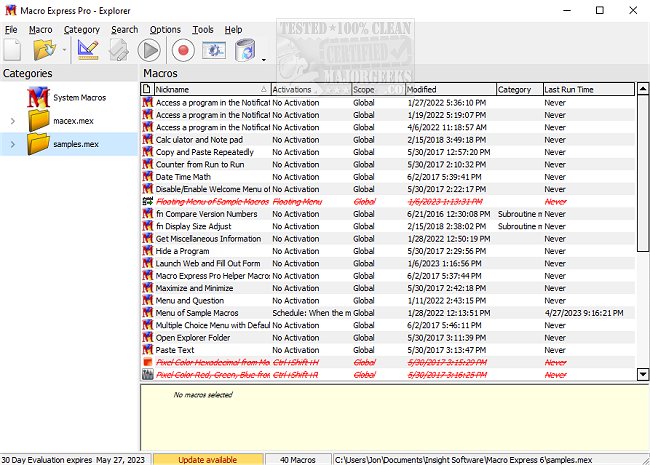Click the ruler and pencil scripting icon
This screenshot has width=650, height=465.
[88, 50]
